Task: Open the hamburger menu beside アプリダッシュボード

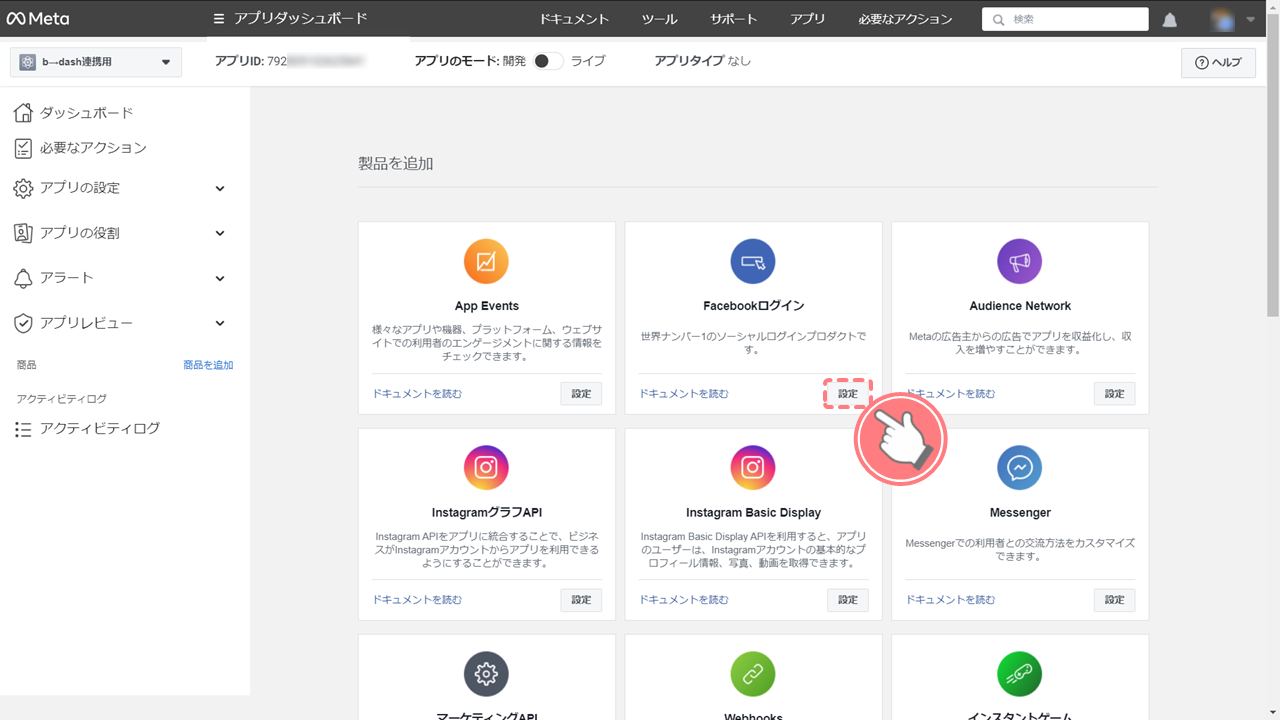Action: (x=219, y=19)
